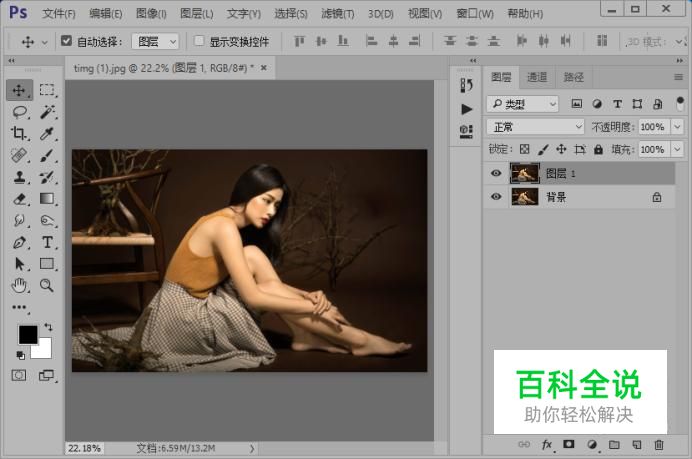692x459 pixels.
Task: Open the 滤镜(T) menu
Action: pyautogui.click(x=337, y=14)
